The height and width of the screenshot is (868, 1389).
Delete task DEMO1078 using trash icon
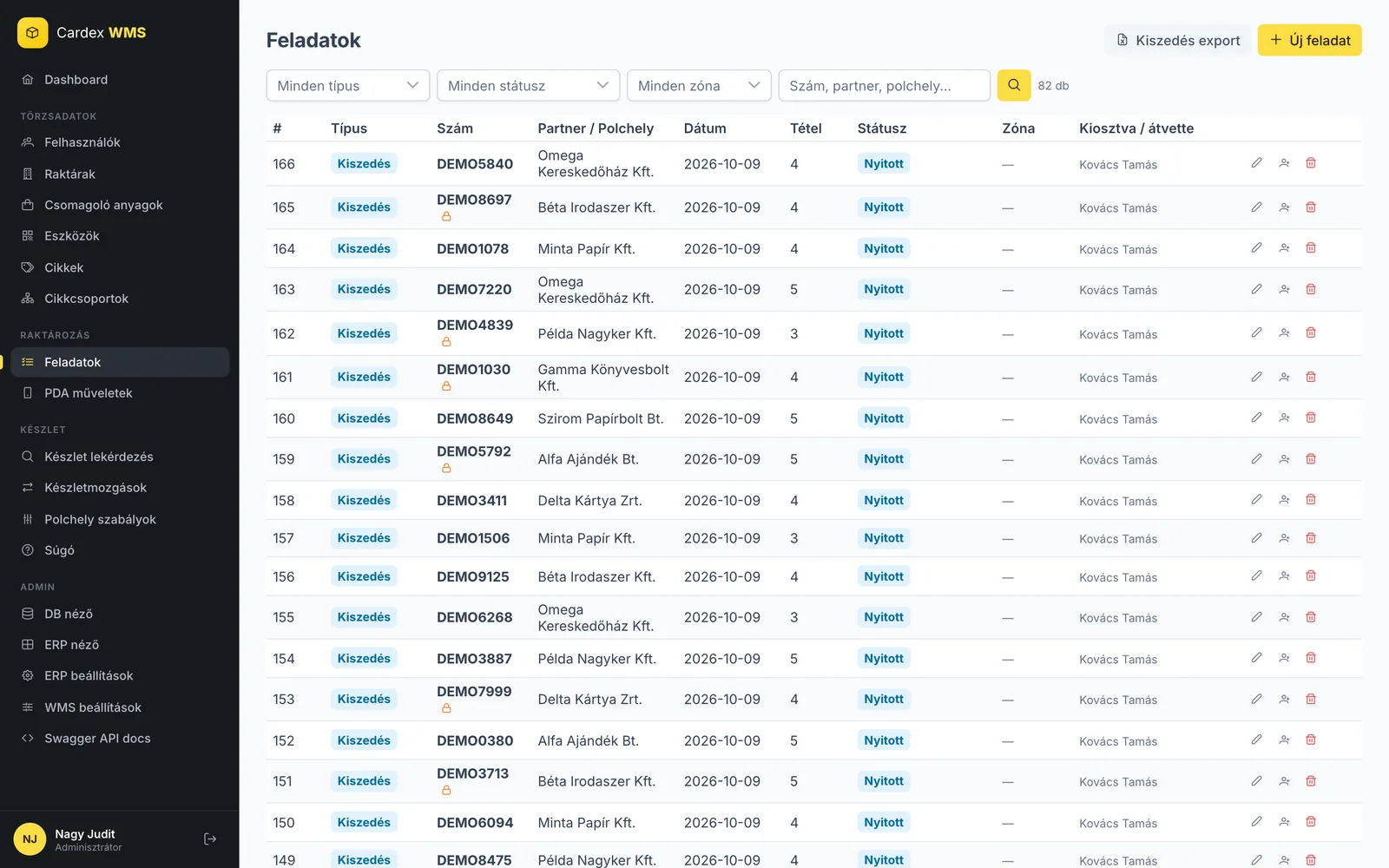click(x=1311, y=248)
